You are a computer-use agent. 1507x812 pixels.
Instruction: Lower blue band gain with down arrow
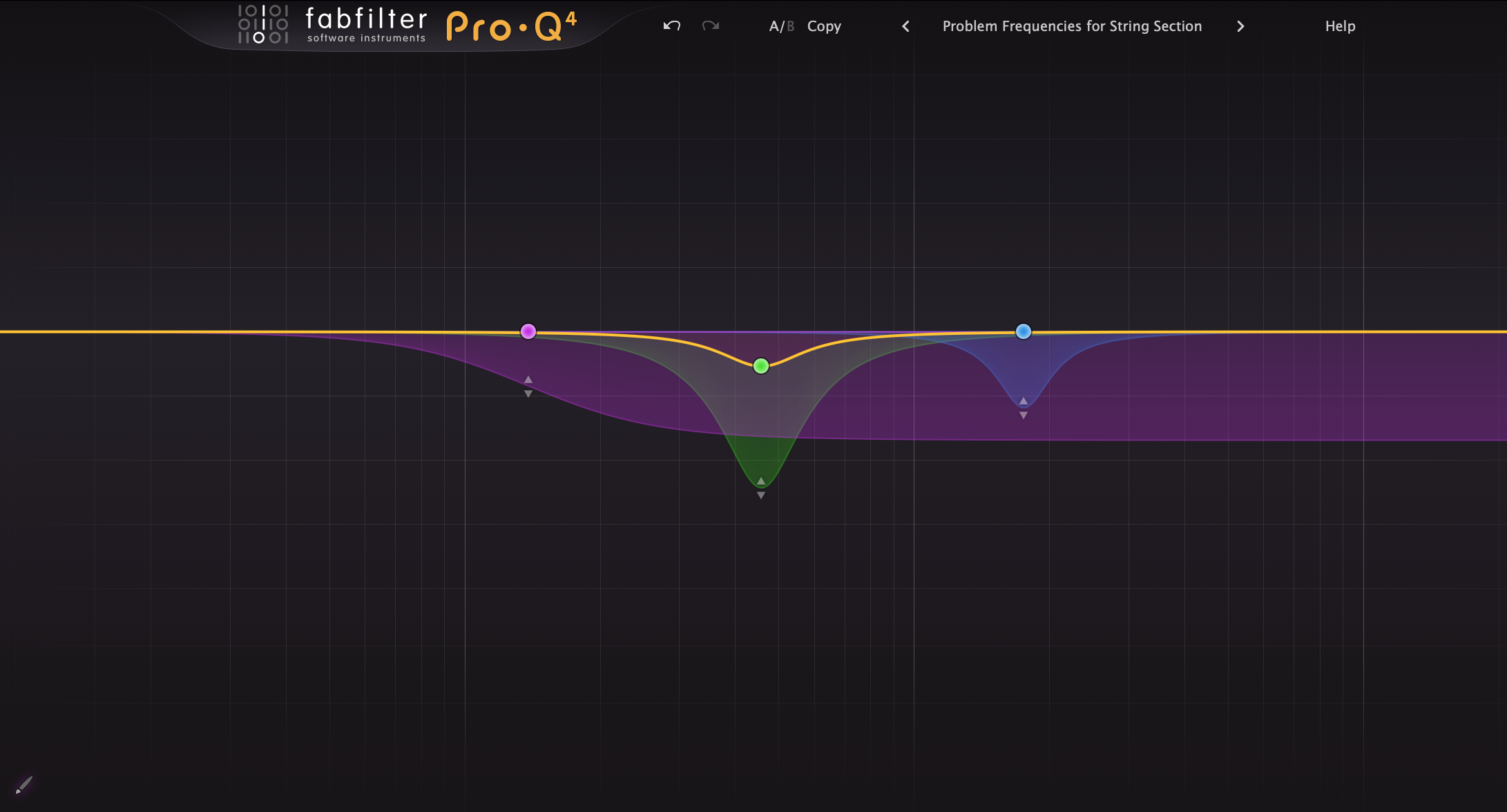[1024, 414]
